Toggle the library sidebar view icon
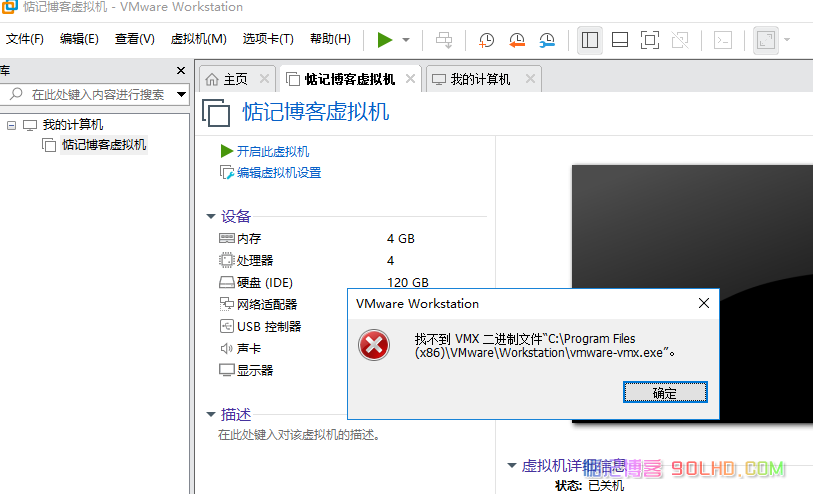This screenshot has height=494, width=813. pyautogui.click(x=590, y=40)
